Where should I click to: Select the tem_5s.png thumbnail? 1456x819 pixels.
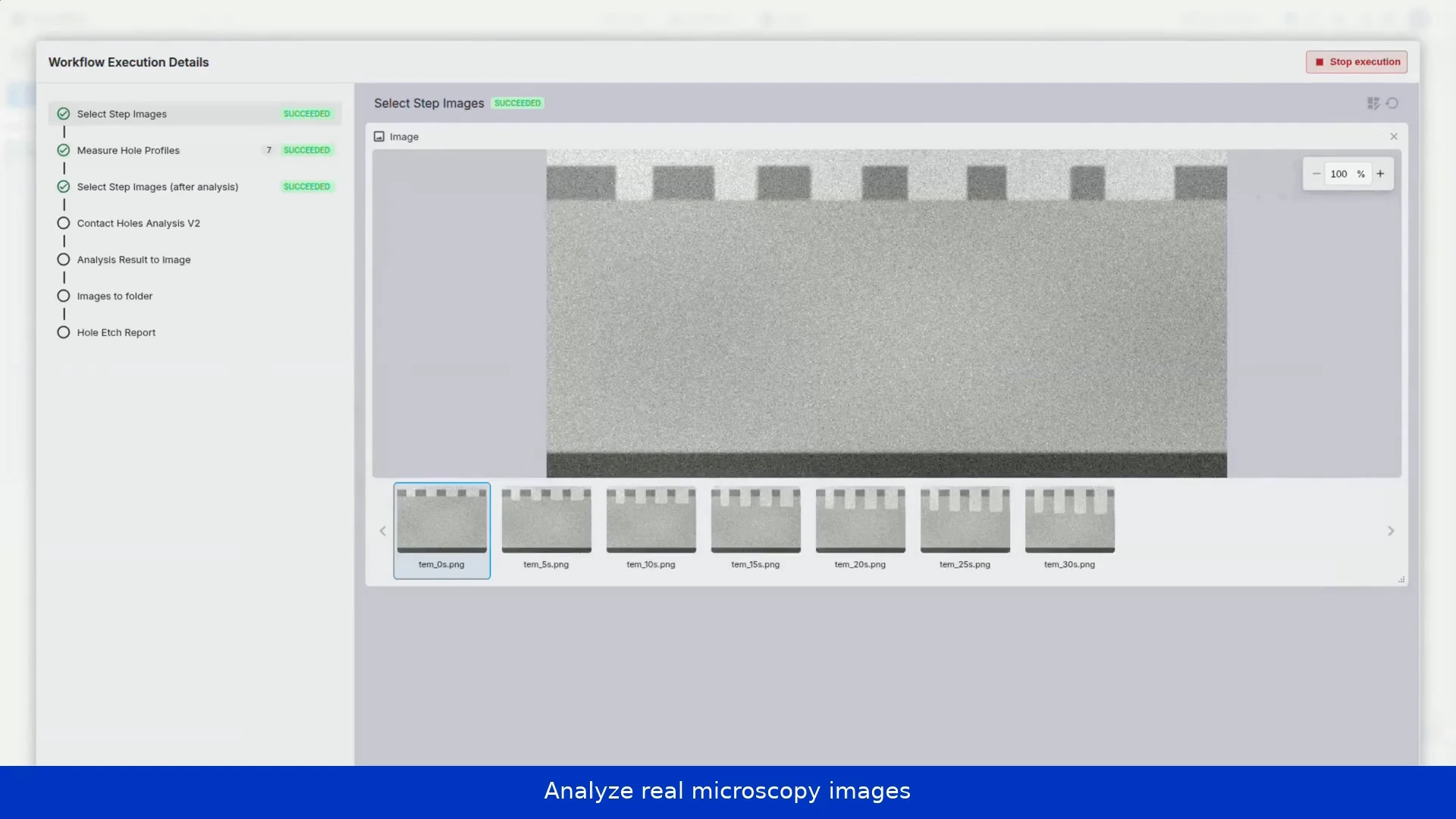click(x=547, y=529)
